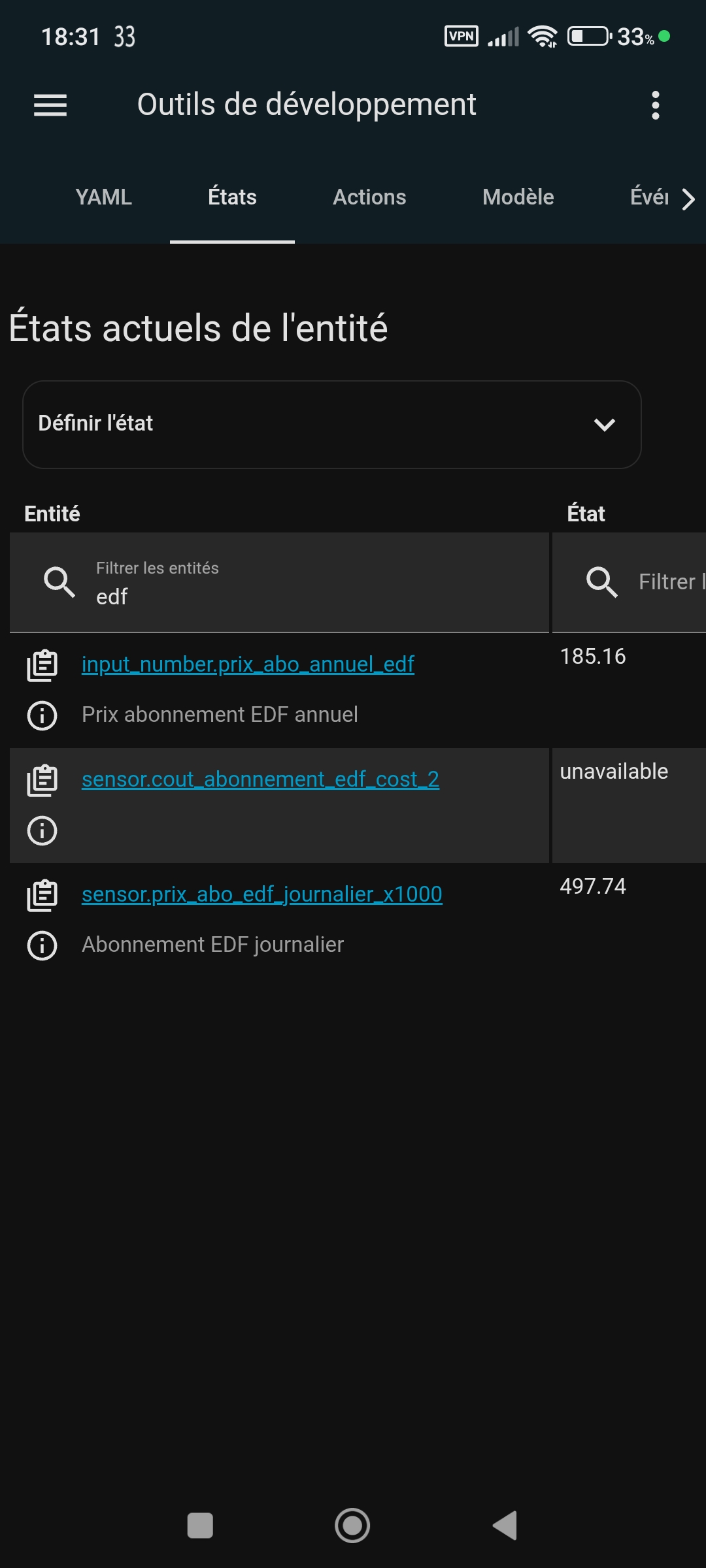Switch to the Actions tab

[369, 197]
